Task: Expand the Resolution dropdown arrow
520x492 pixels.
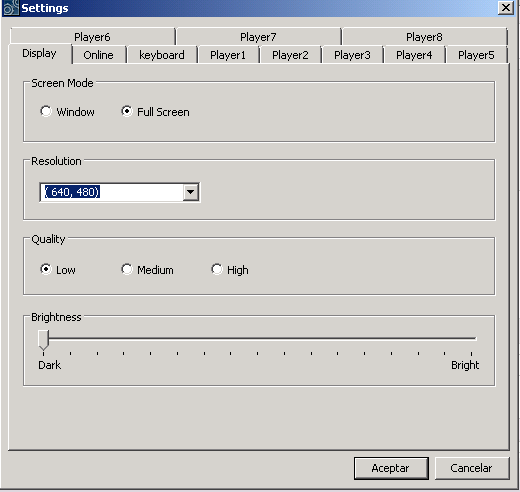Action: tap(191, 192)
